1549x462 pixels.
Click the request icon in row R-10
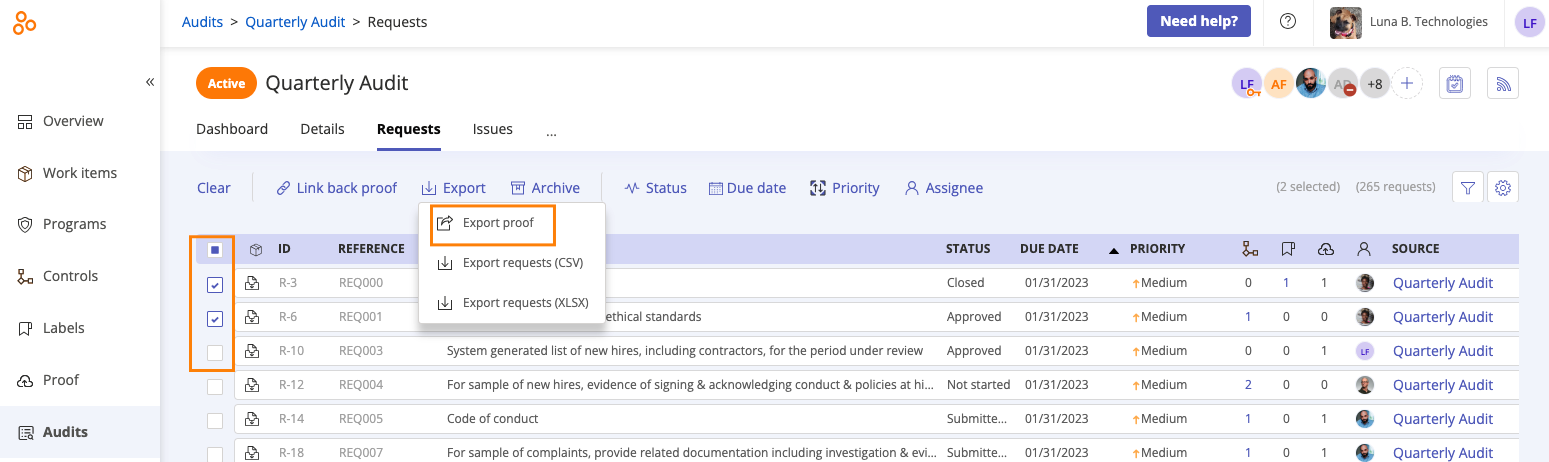(x=253, y=351)
